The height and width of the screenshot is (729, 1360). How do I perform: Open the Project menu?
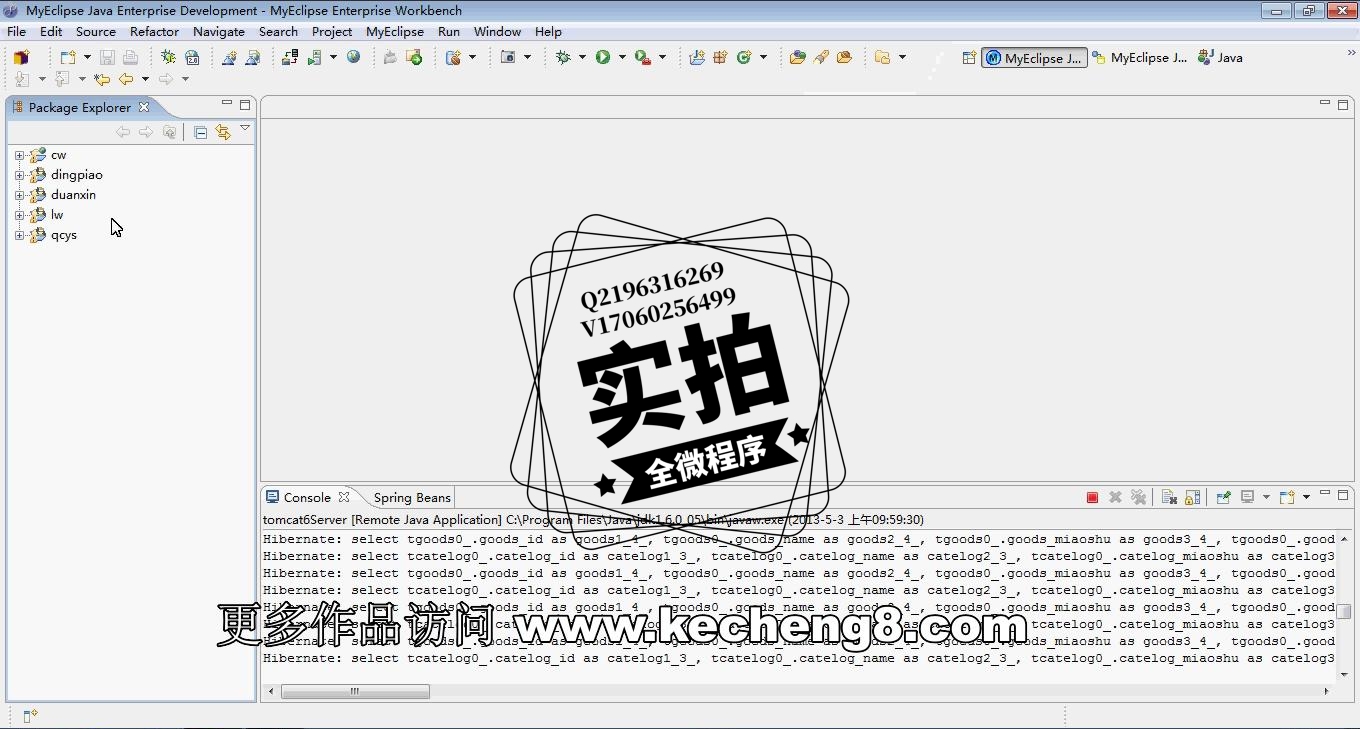click(x=331, y=31)
